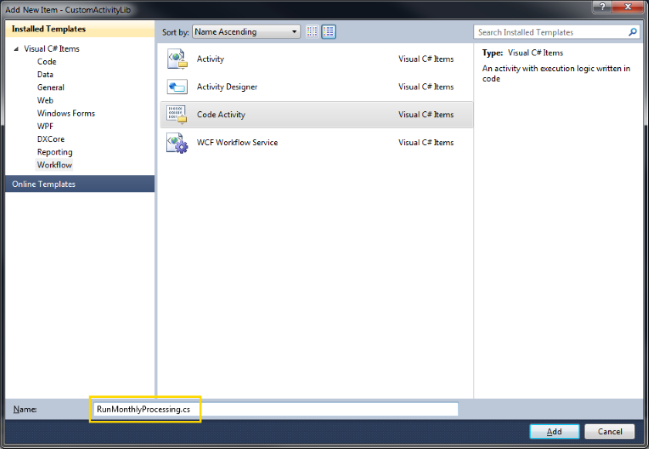The width and height of the screenshot is (649, 449).
Task: Click the Activity Designer template name text
Action: pyautogui.click(x=227, y=87)
